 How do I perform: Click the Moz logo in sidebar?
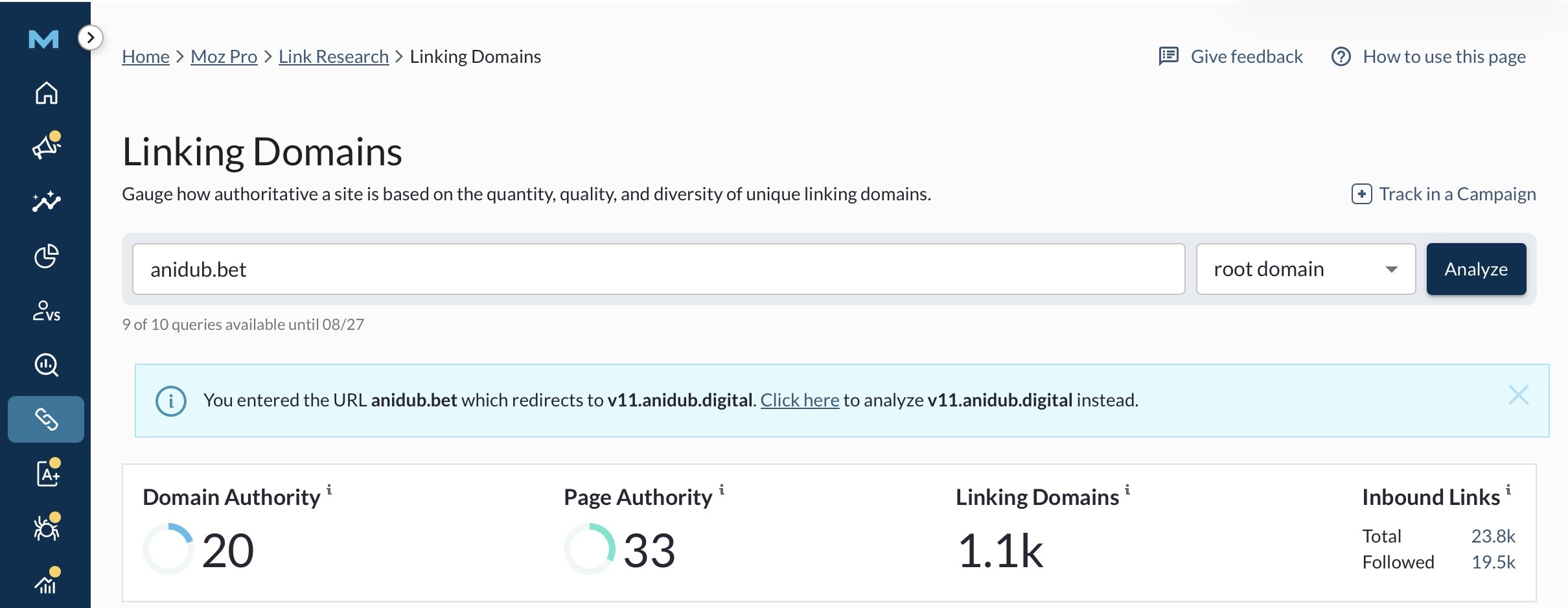point(44,40)
